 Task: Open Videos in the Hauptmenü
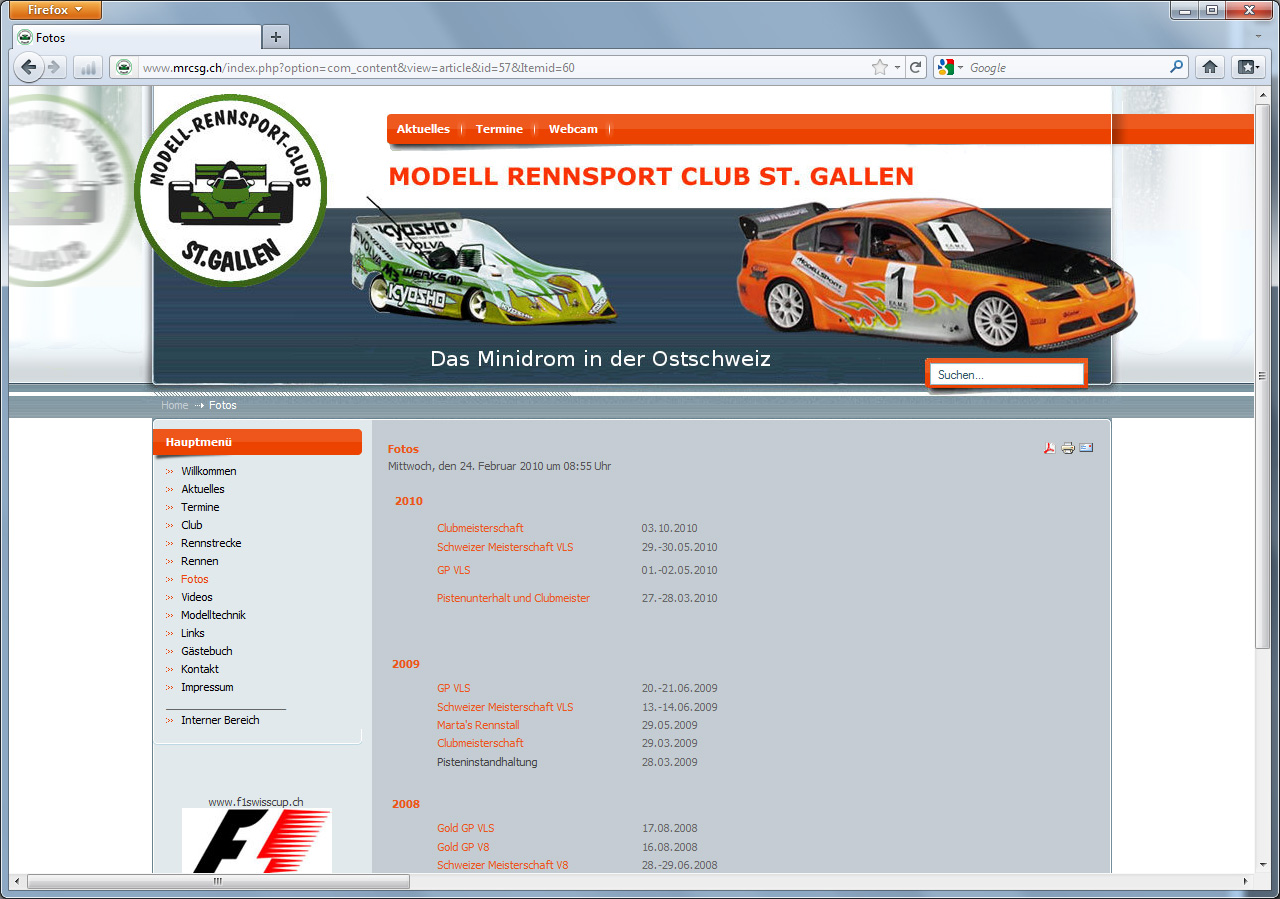(197, 597)
